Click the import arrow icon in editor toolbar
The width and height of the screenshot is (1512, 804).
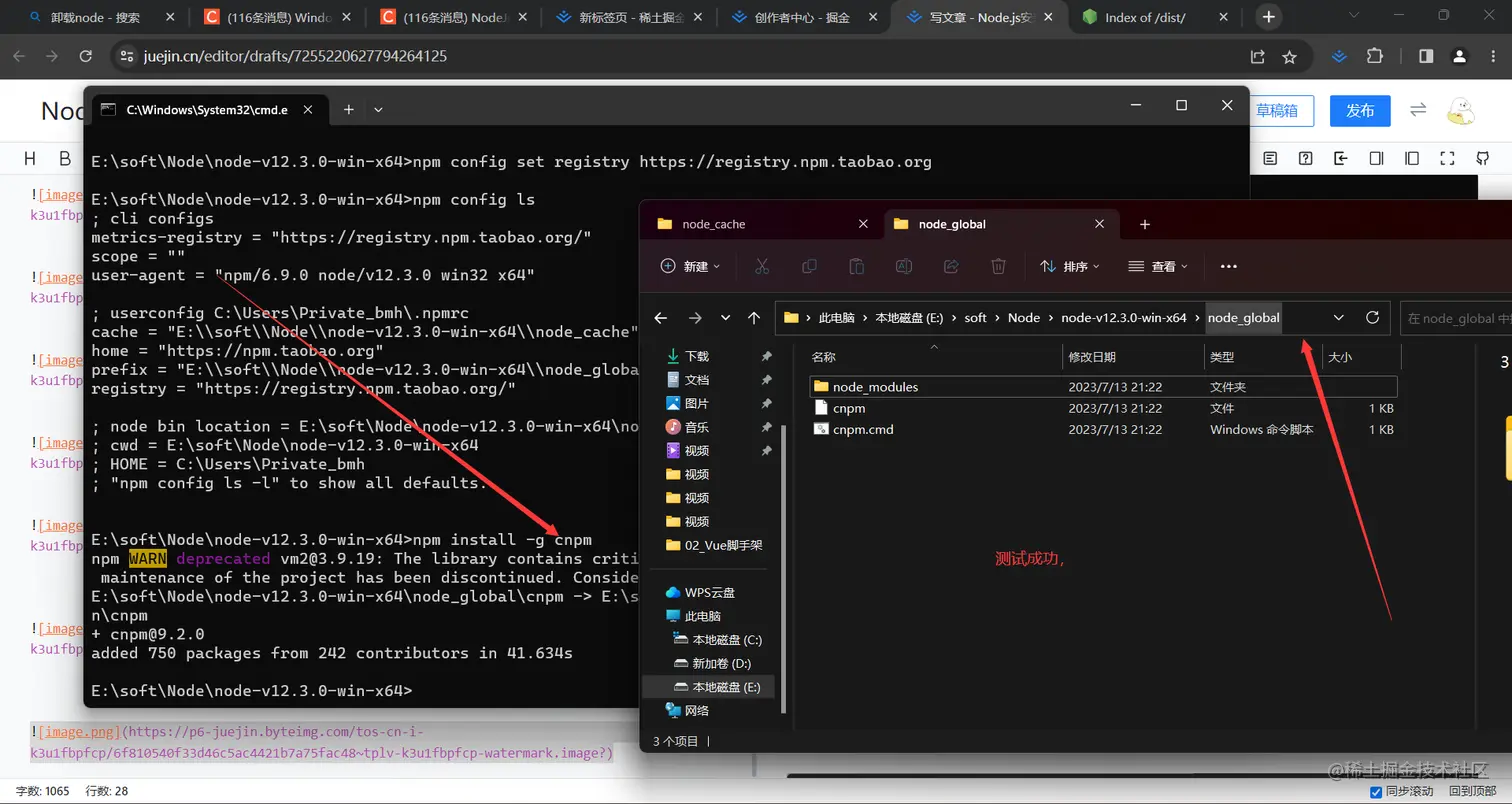pyautogui.click(x=1340, y=158)
